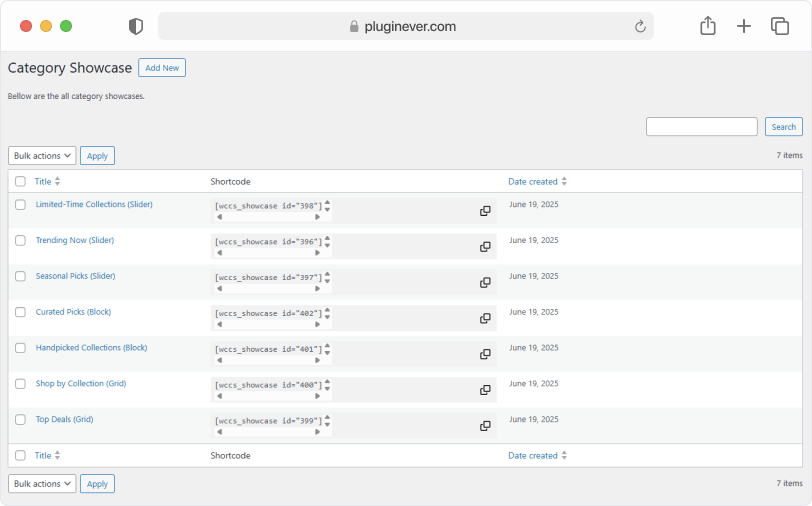Copy shortcode for Limited-Time Collections row
Screen dimensions: 812x506
click(x=485, y=211)
